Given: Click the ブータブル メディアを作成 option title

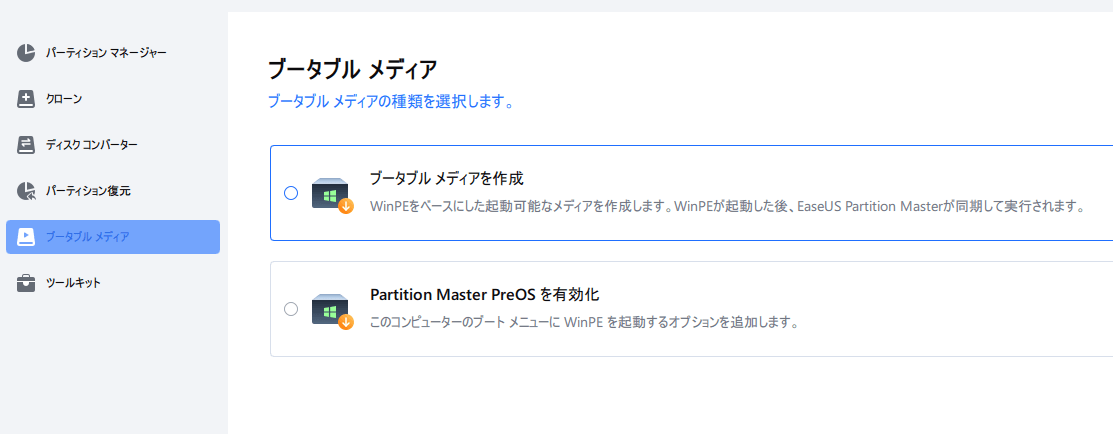Looking at the screenshot, I should 447,178.
